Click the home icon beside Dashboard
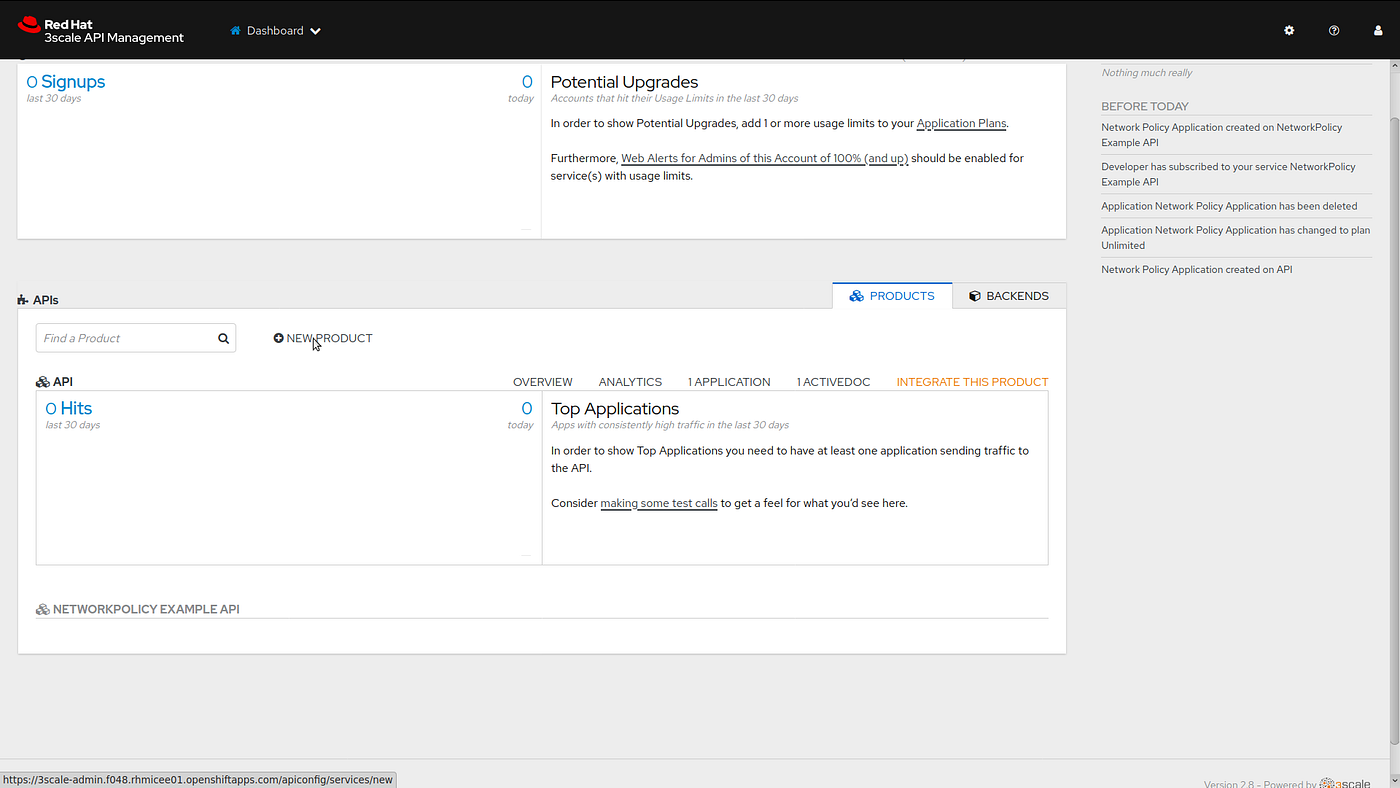Image resolution: width=1400 pixels, height=788 pixels. coord(236,31)
